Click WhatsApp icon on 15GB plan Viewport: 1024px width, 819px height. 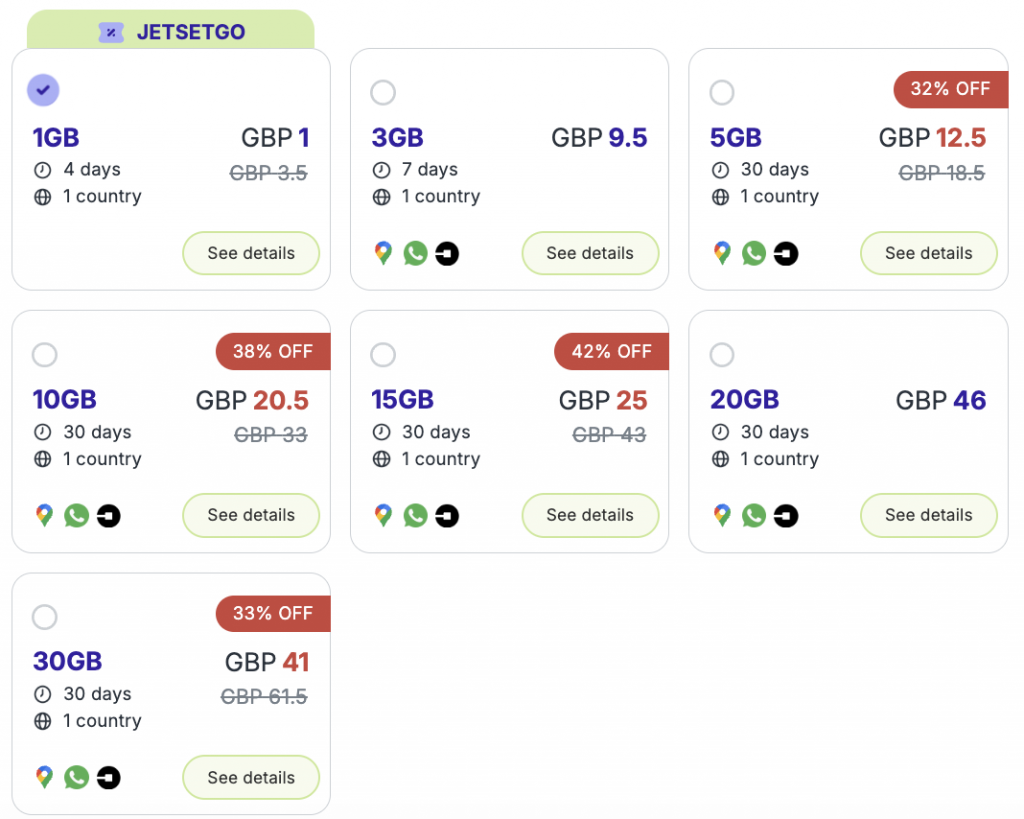tap(415, 516)
